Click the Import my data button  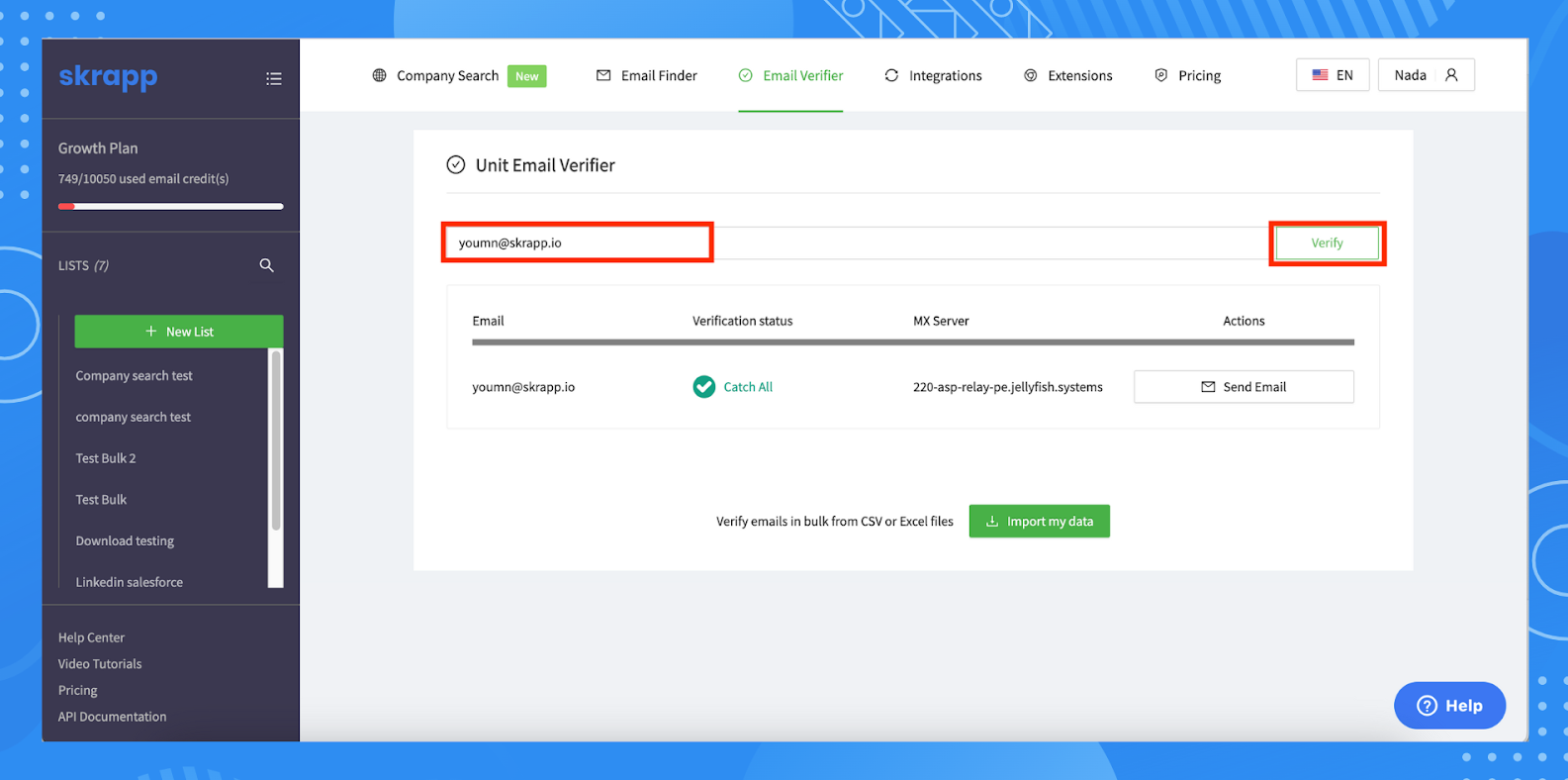pyautogui.click(x=1040, y=522)
